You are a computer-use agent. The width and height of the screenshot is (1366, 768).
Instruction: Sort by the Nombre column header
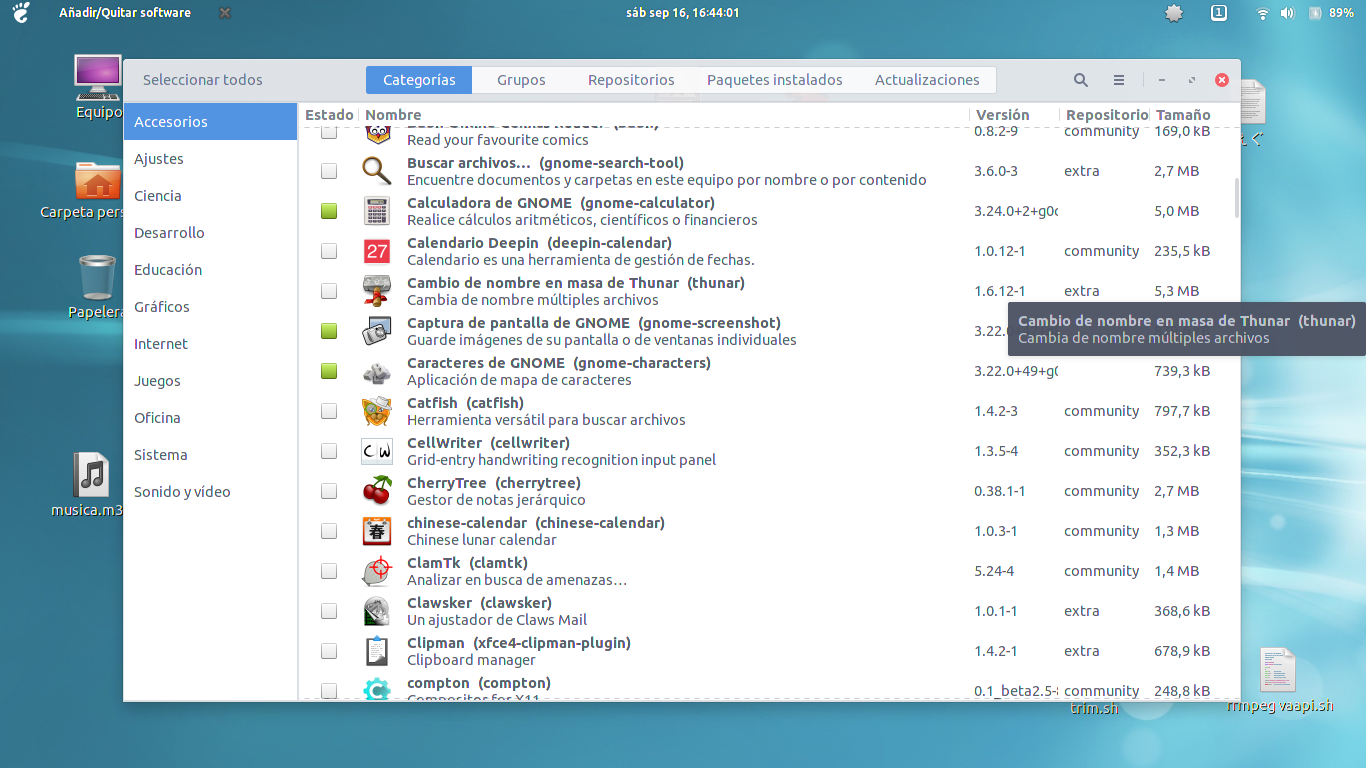[664, 115]
